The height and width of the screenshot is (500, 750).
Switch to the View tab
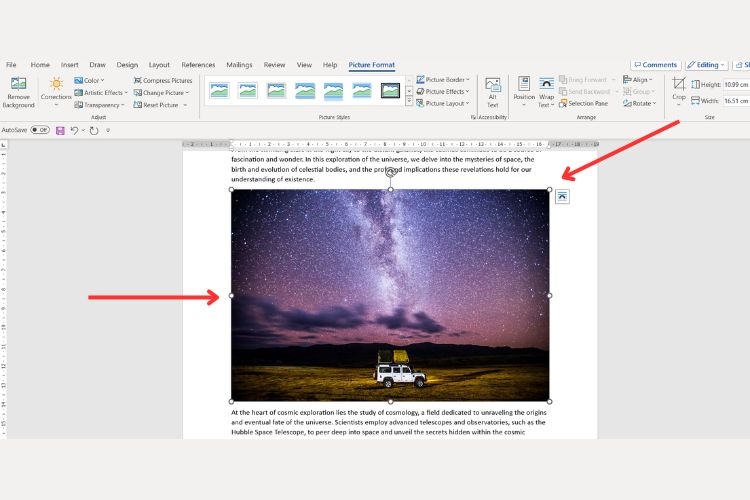[x=304, y=65]
